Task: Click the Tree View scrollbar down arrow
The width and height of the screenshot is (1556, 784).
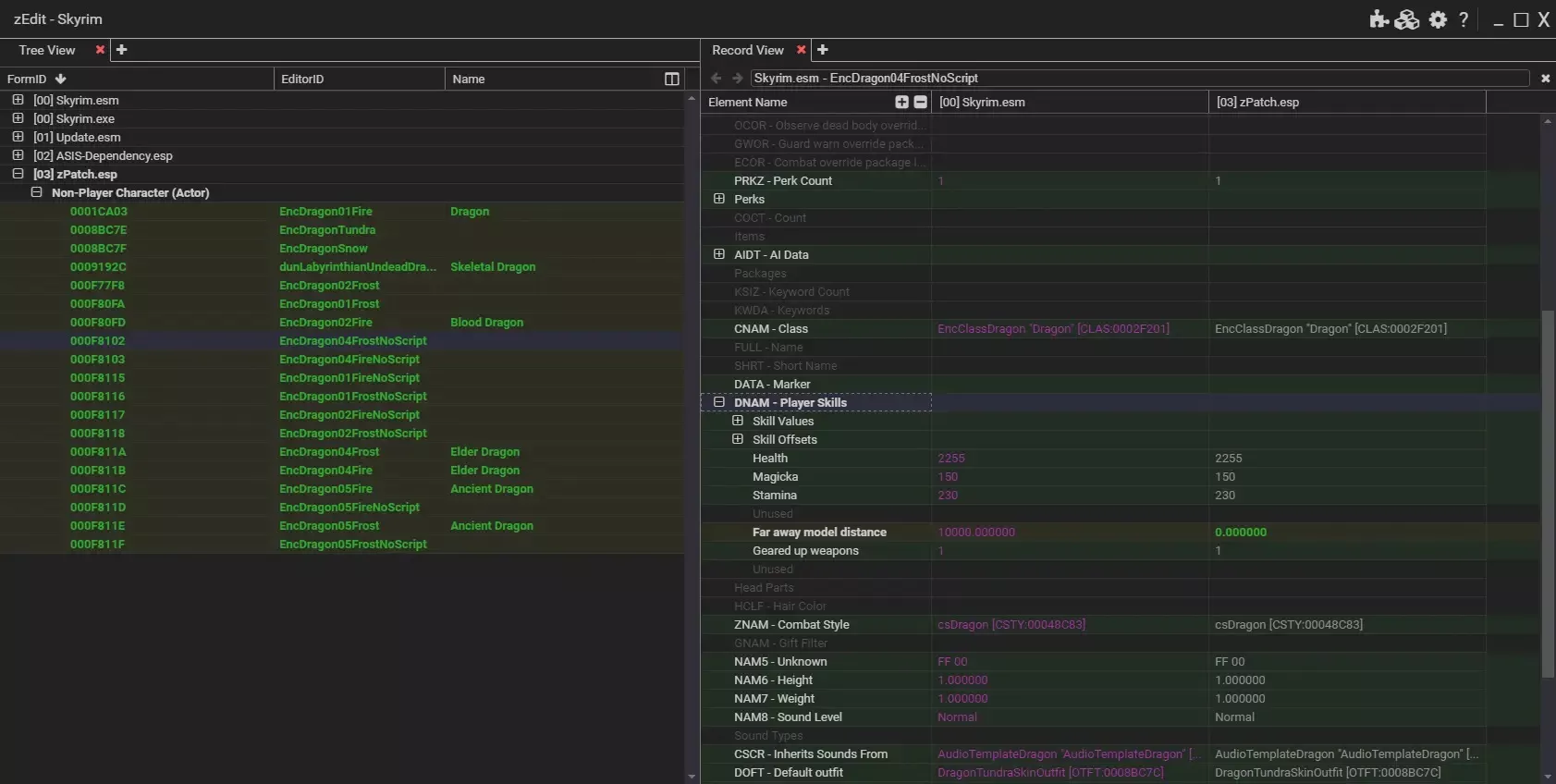Action: [x=692, y=777]
